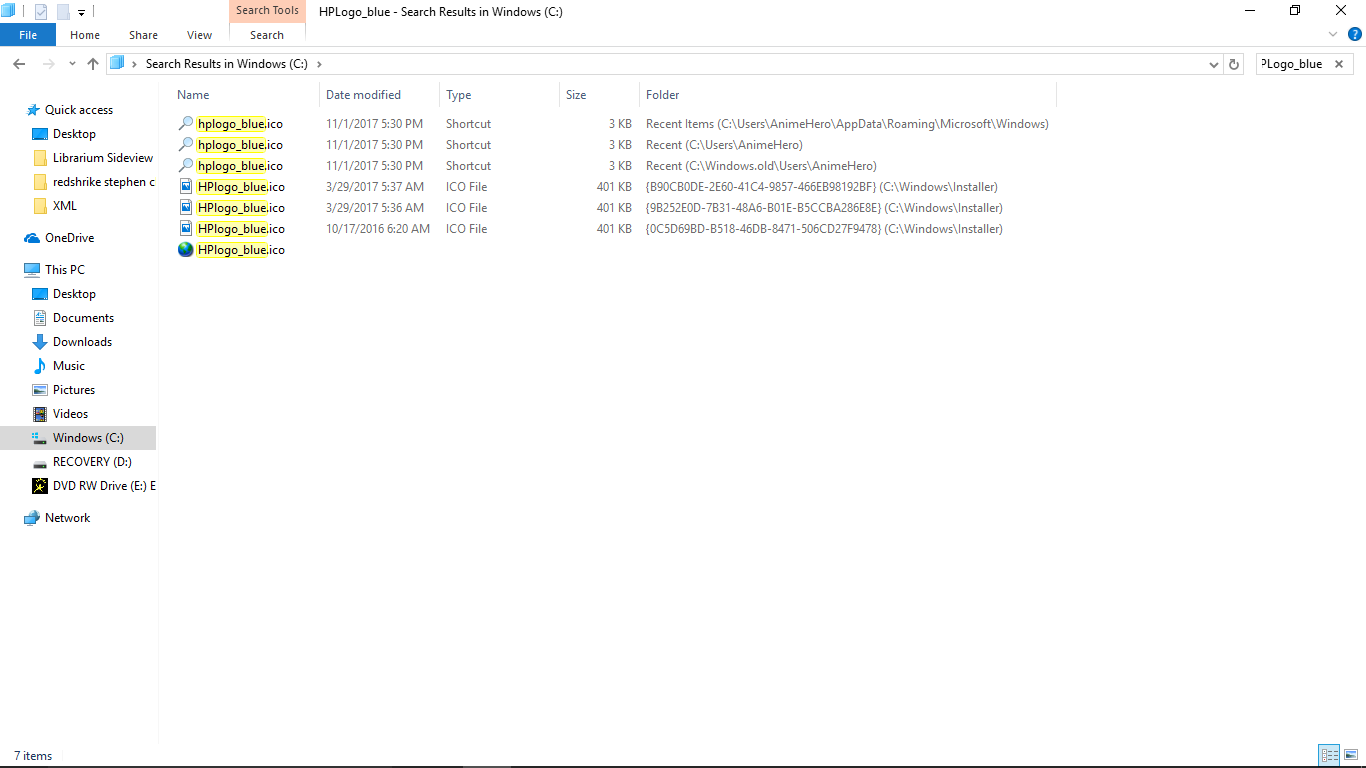Select Quick access in the navigation pane
This screenshot has height=768, width=1366.
point(78,110)
